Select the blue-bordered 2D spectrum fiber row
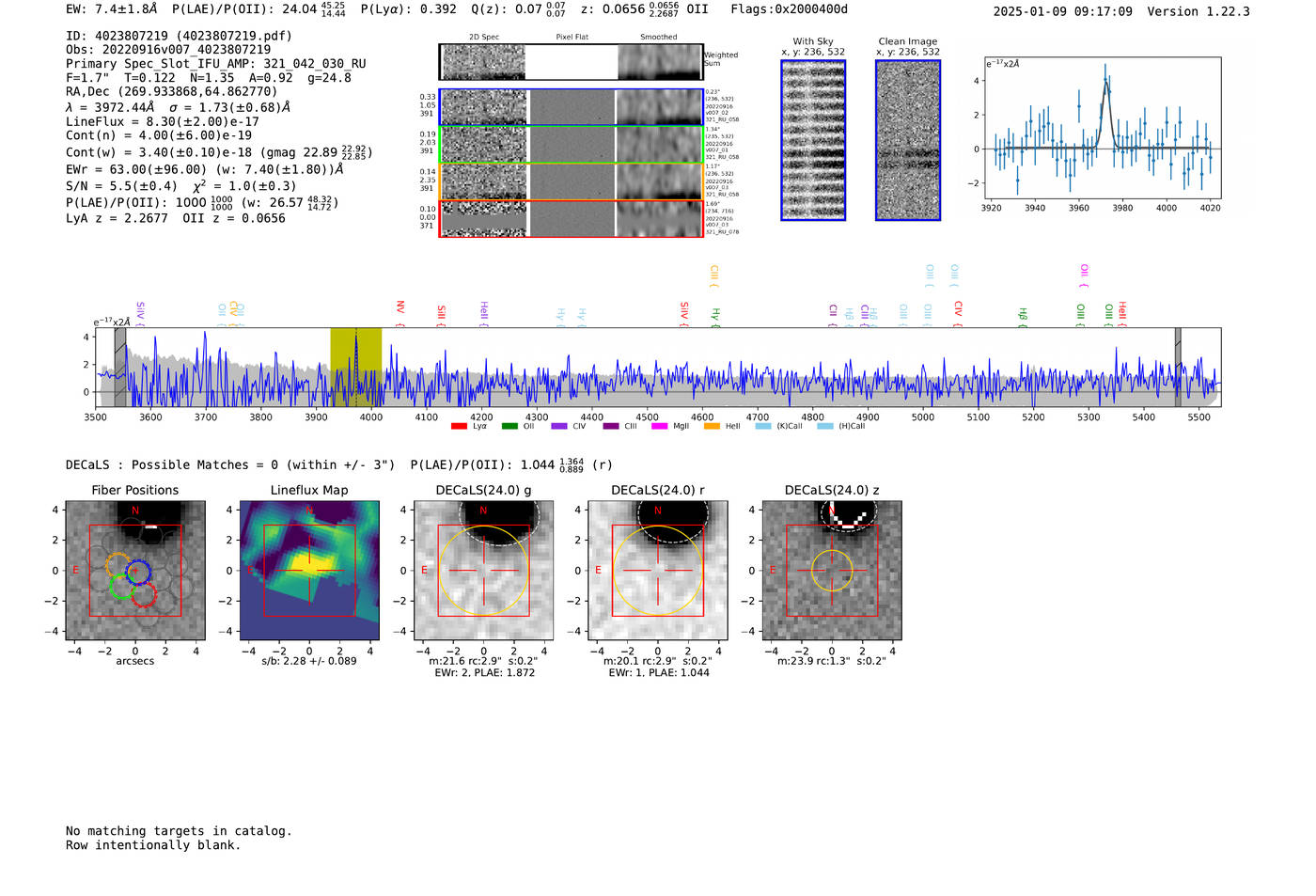This screenshot has height=896, width=1316. click(572, 107)
